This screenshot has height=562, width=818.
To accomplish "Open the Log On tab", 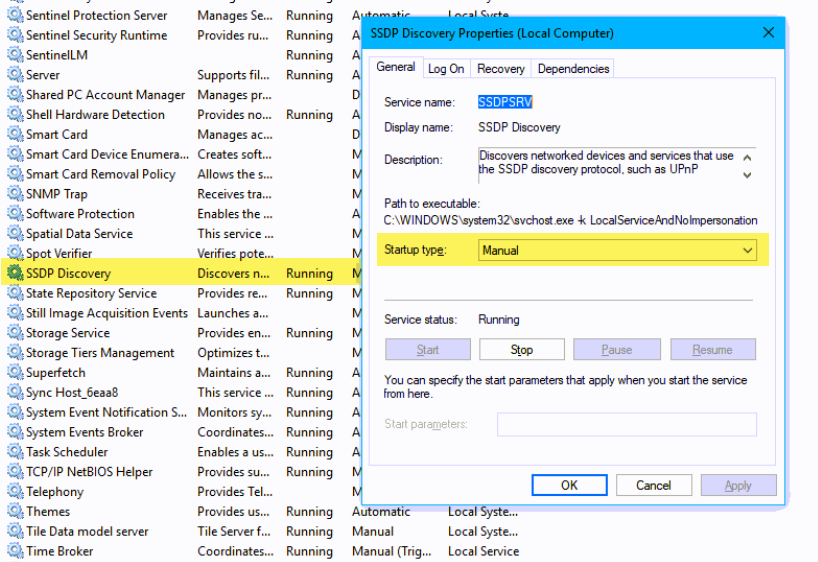I will click(x=446, y=69).
